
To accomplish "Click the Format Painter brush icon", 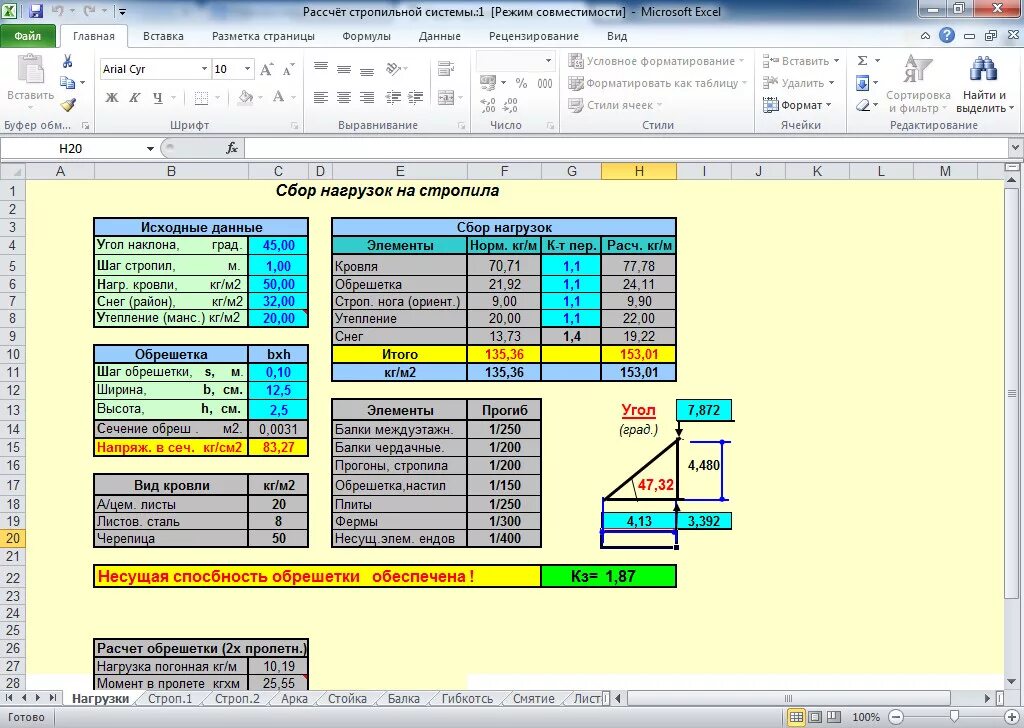I will tap(68, 104).
